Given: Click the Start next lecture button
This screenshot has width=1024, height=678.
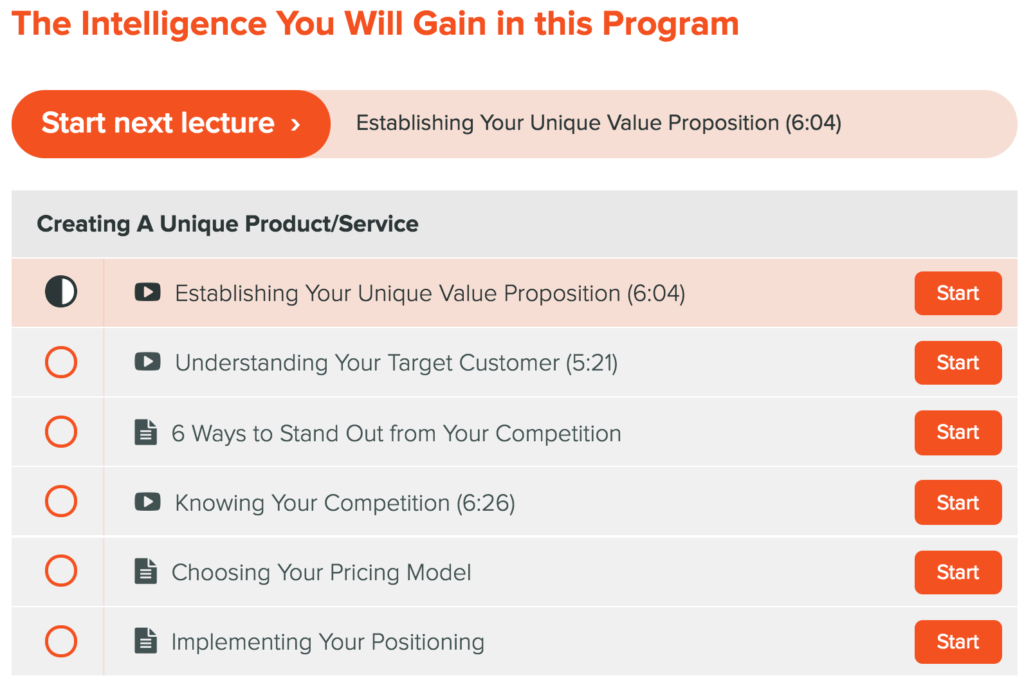Looking at the screenshot, I should coord(171,124).
